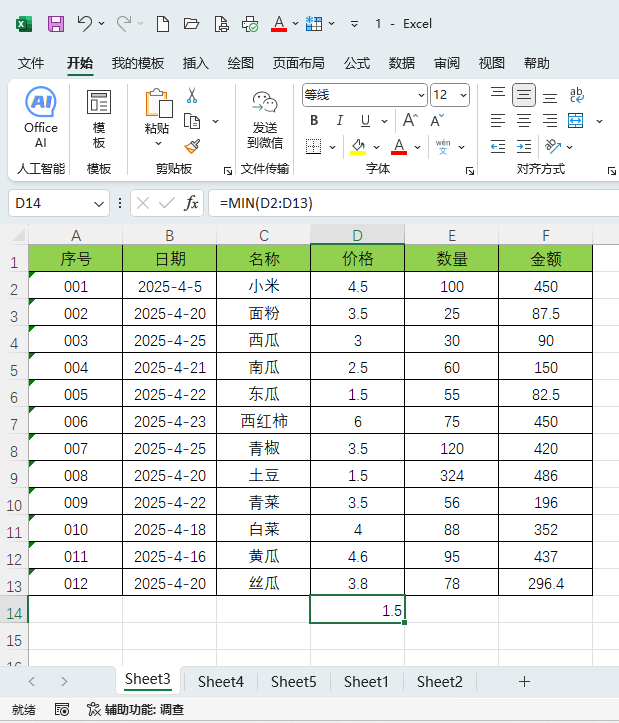This screenshot has height=723, width=619.
Task: Click the text orientation icon
Action: (x=553, y=147)
